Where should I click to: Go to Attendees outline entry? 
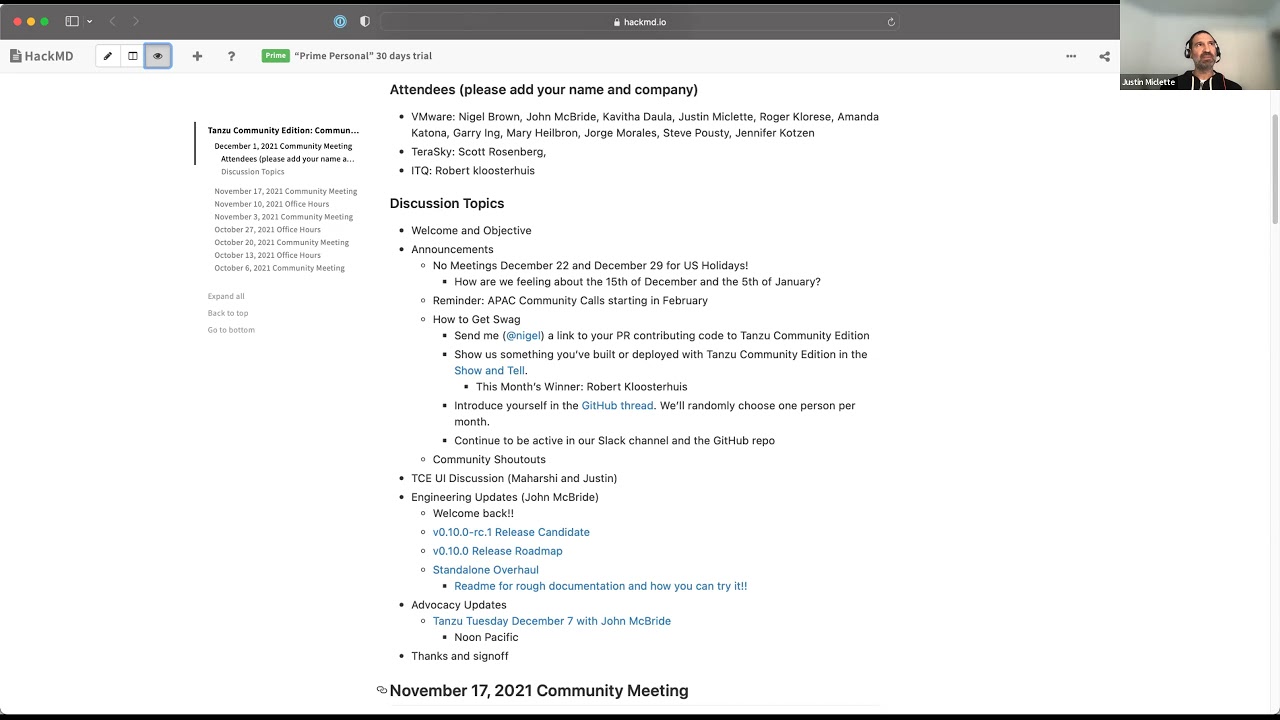pyautogui.click(x=287, y=159)
